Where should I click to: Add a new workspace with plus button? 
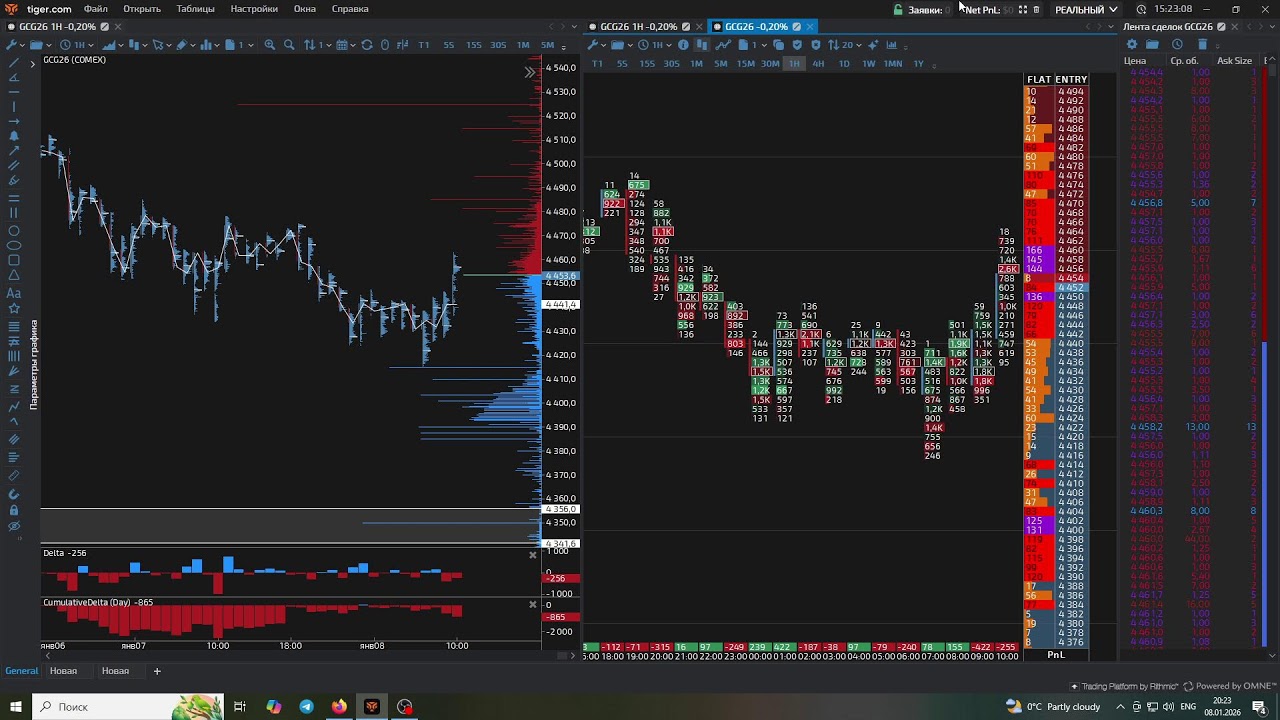point(157,671)
